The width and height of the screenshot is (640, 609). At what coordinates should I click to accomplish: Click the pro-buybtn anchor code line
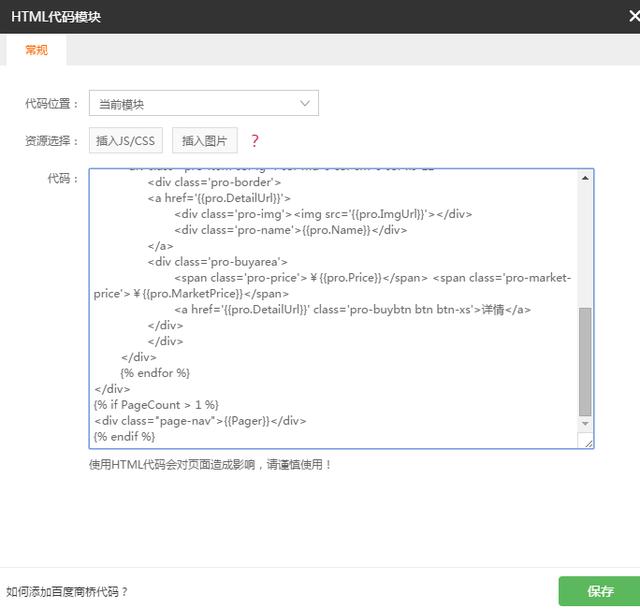coord(352,310)
